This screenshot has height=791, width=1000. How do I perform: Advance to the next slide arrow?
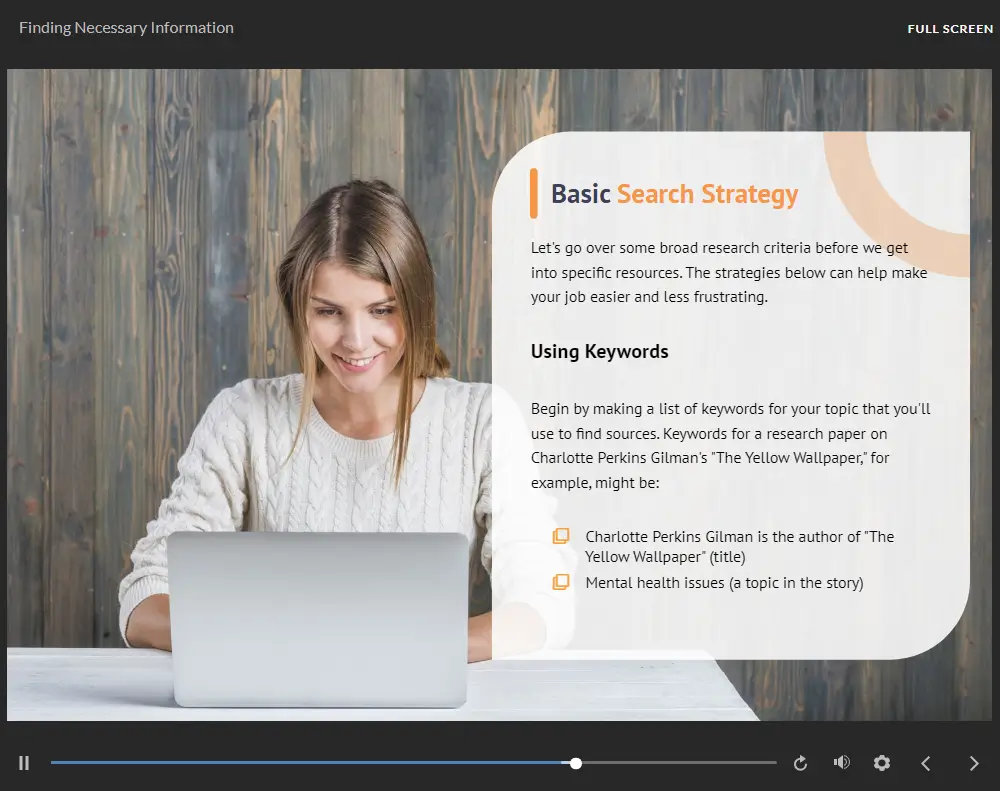tap(974, 763)
